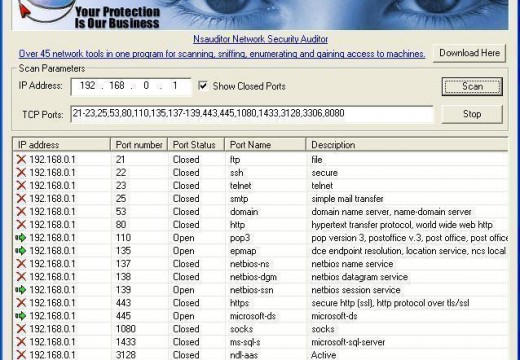Select the epmap port name cell
Image resolution: width=520 pixels, height=360 pixels.
[x=243, y=251]
